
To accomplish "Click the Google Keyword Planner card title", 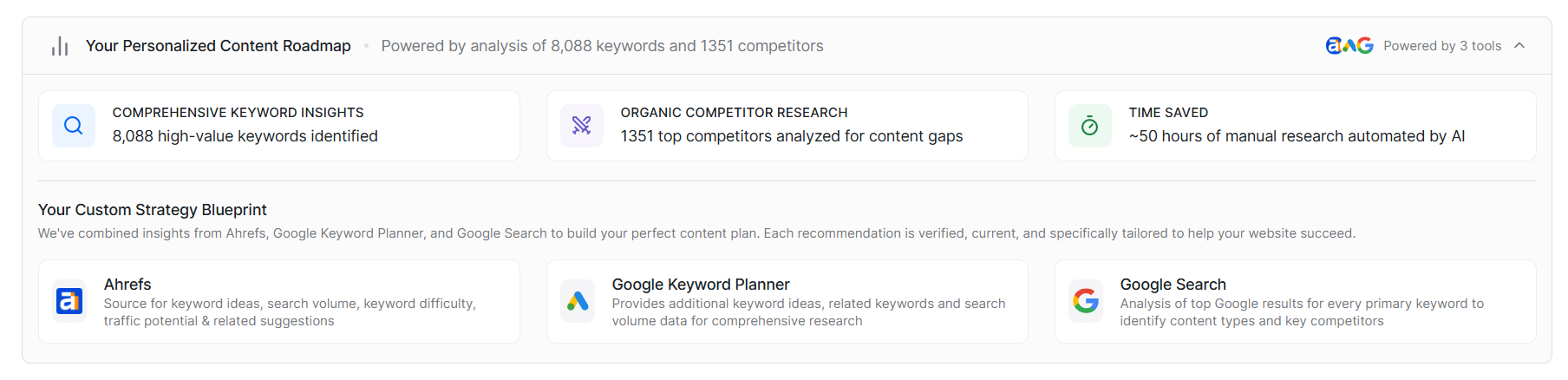I will (701, 285).
